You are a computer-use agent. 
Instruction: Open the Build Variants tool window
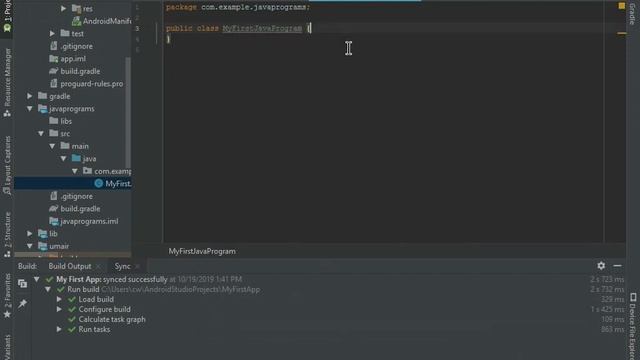(7, 347)
